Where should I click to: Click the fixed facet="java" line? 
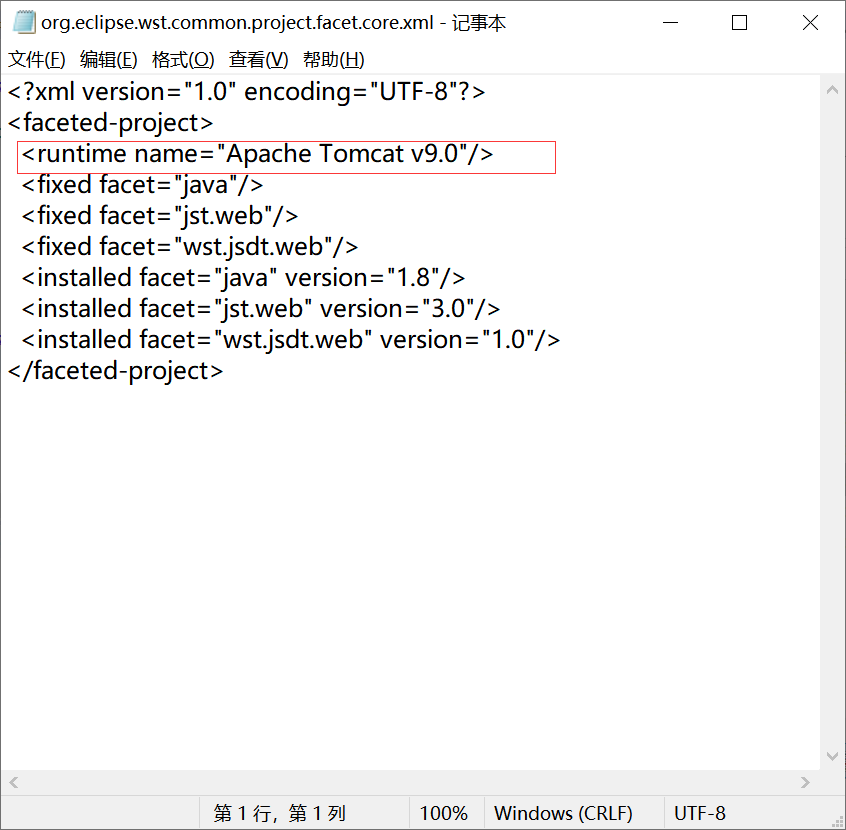142,185
